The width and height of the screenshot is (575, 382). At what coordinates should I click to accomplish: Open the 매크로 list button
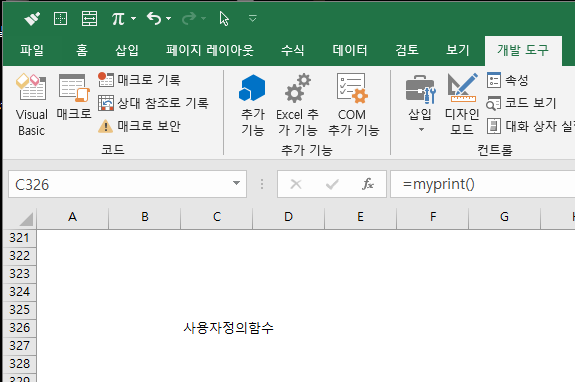click(74, 97)
